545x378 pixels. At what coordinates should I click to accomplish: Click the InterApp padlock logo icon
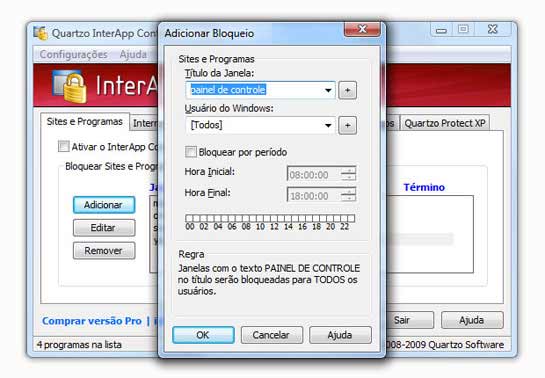pos(71,87)
